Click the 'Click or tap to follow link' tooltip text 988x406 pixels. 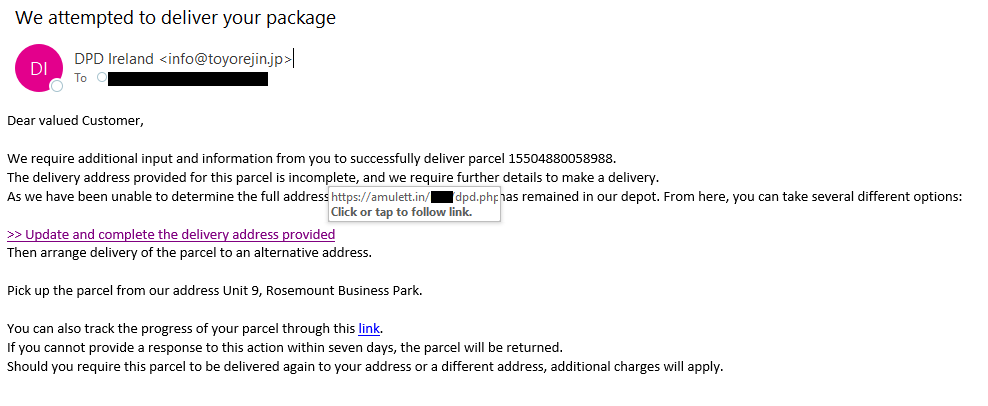point(401,212)
